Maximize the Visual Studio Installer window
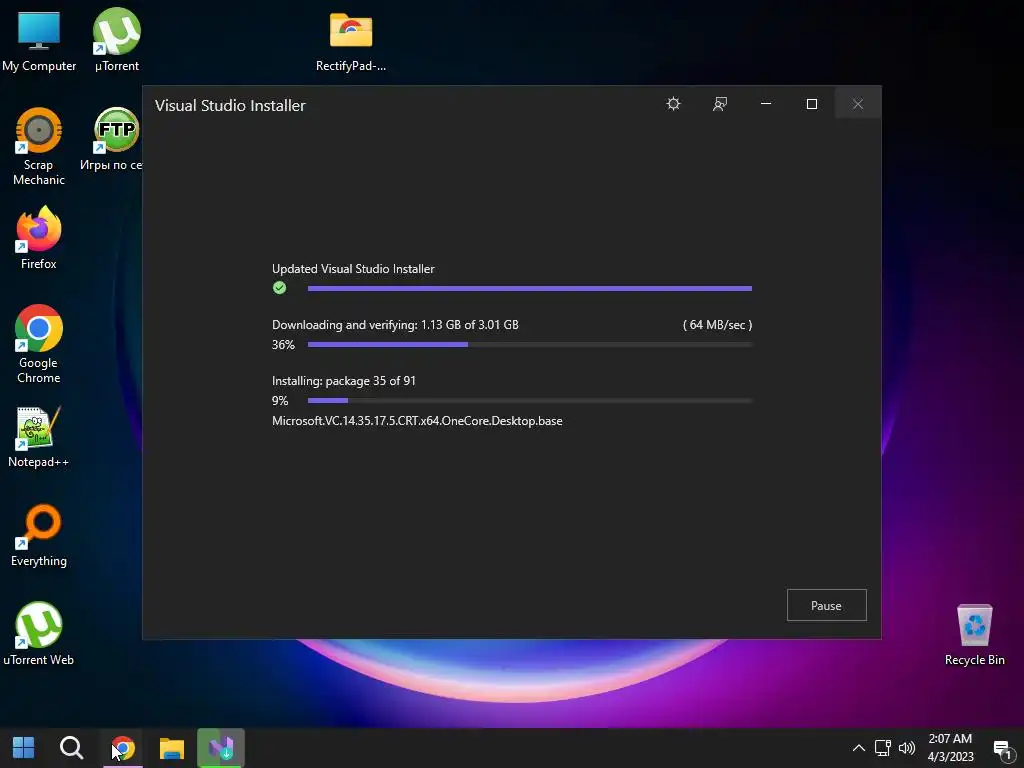Image resolution: width=1024 pixels, height=768 pixels. point(812,104)
